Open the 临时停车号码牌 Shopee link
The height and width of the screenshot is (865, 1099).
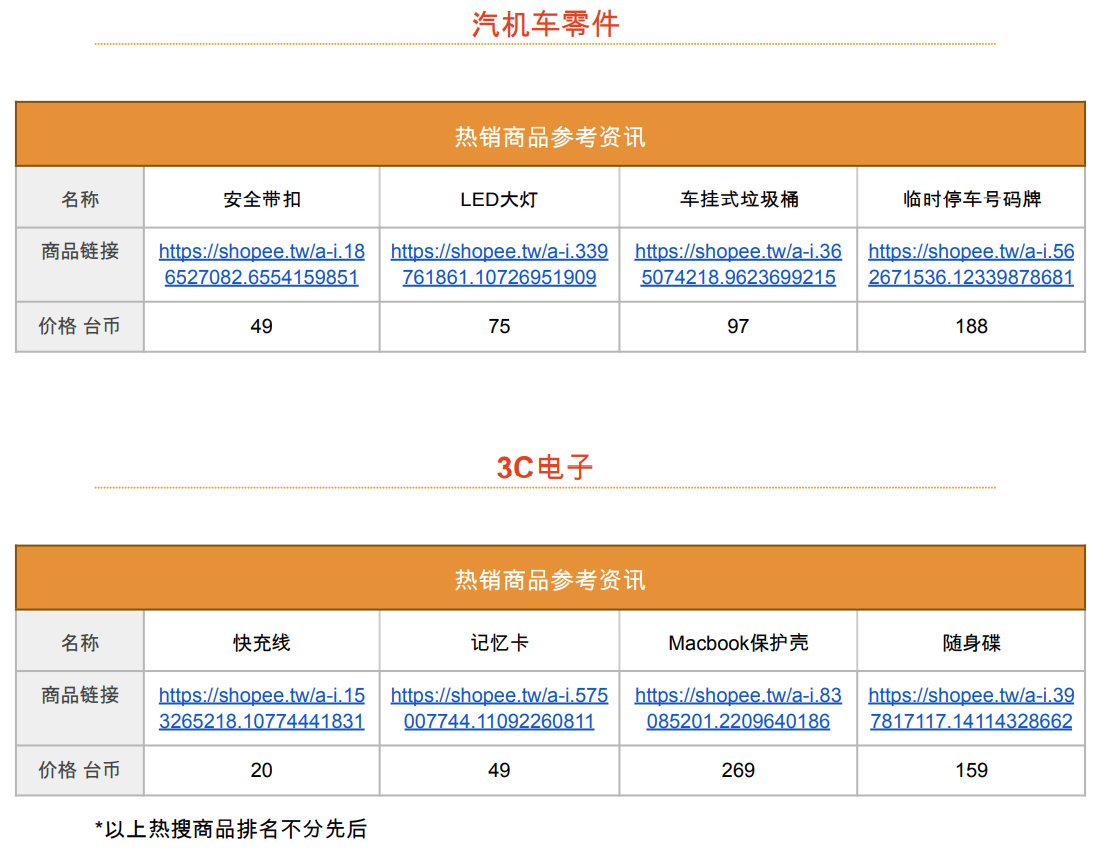pyautogui.click(x=970, y=264)
